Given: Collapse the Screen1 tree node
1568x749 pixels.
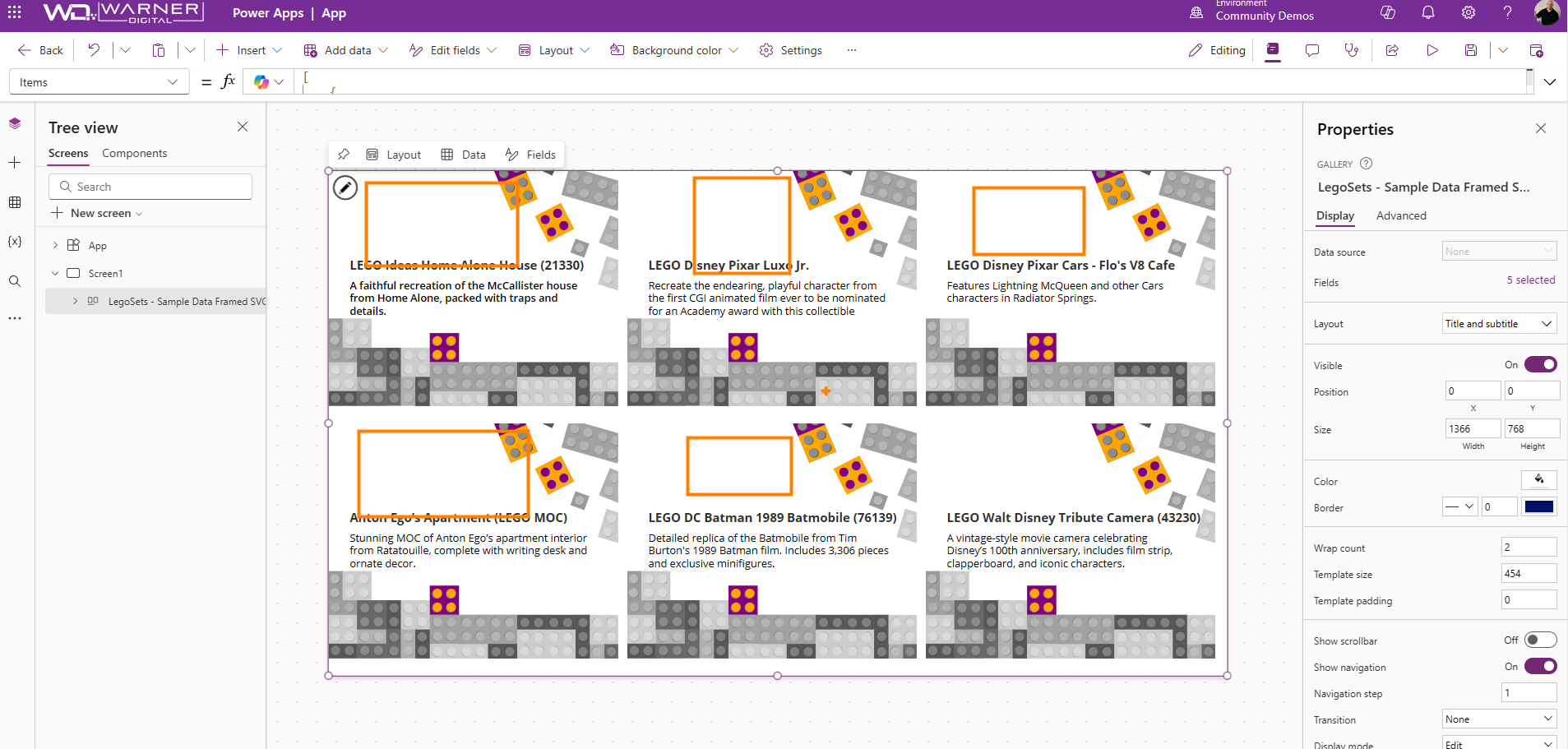Looking at the screenshot, I should (55, 273).
